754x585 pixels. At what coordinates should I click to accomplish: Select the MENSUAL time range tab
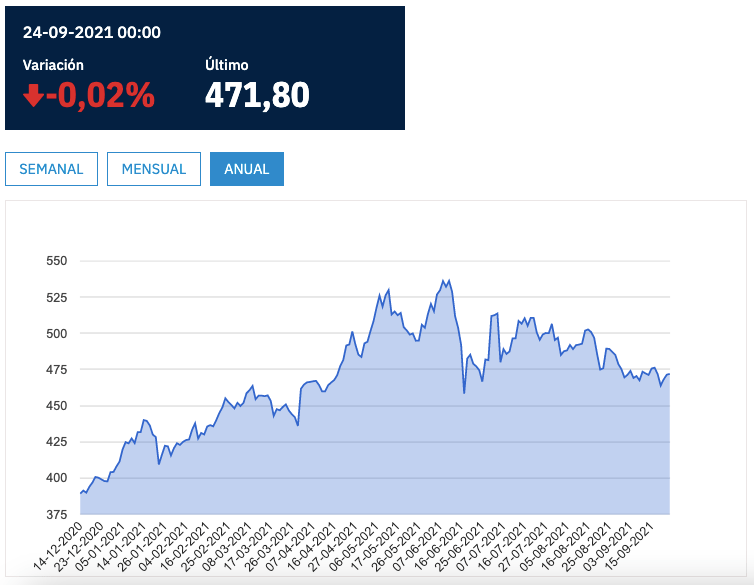coord(154,169)
